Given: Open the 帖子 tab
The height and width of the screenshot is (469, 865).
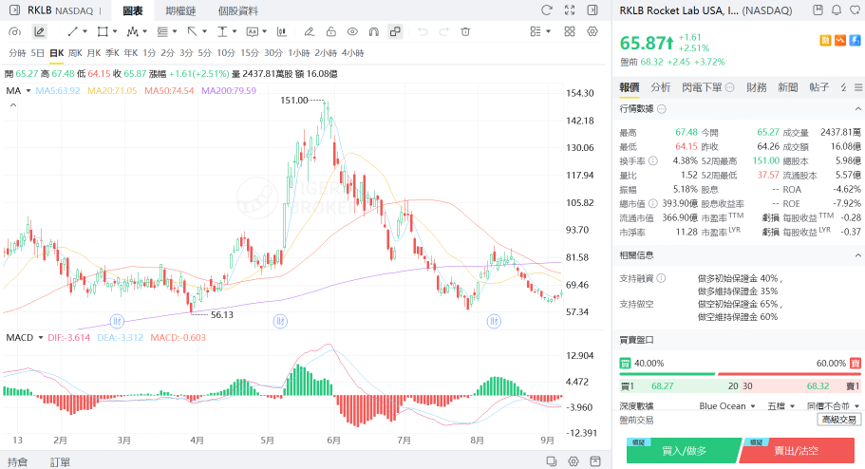Looking at the screenshot, I should pos(819,87).
